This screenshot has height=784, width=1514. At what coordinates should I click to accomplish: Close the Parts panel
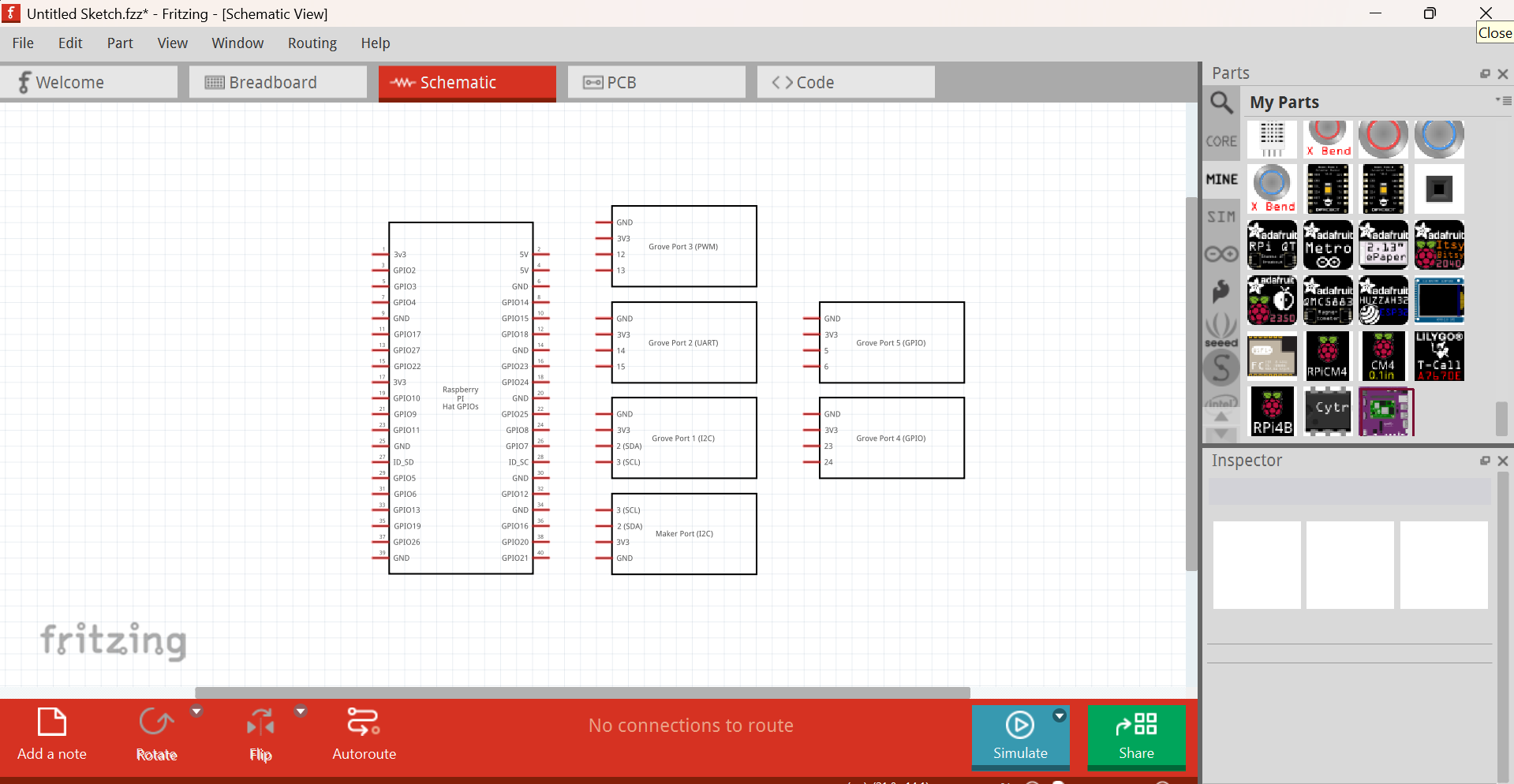coord(1503,73)
